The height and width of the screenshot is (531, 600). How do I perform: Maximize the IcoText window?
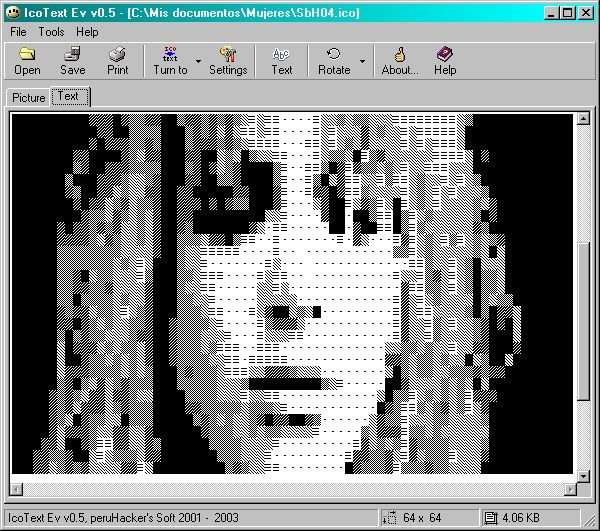point(567,13)
